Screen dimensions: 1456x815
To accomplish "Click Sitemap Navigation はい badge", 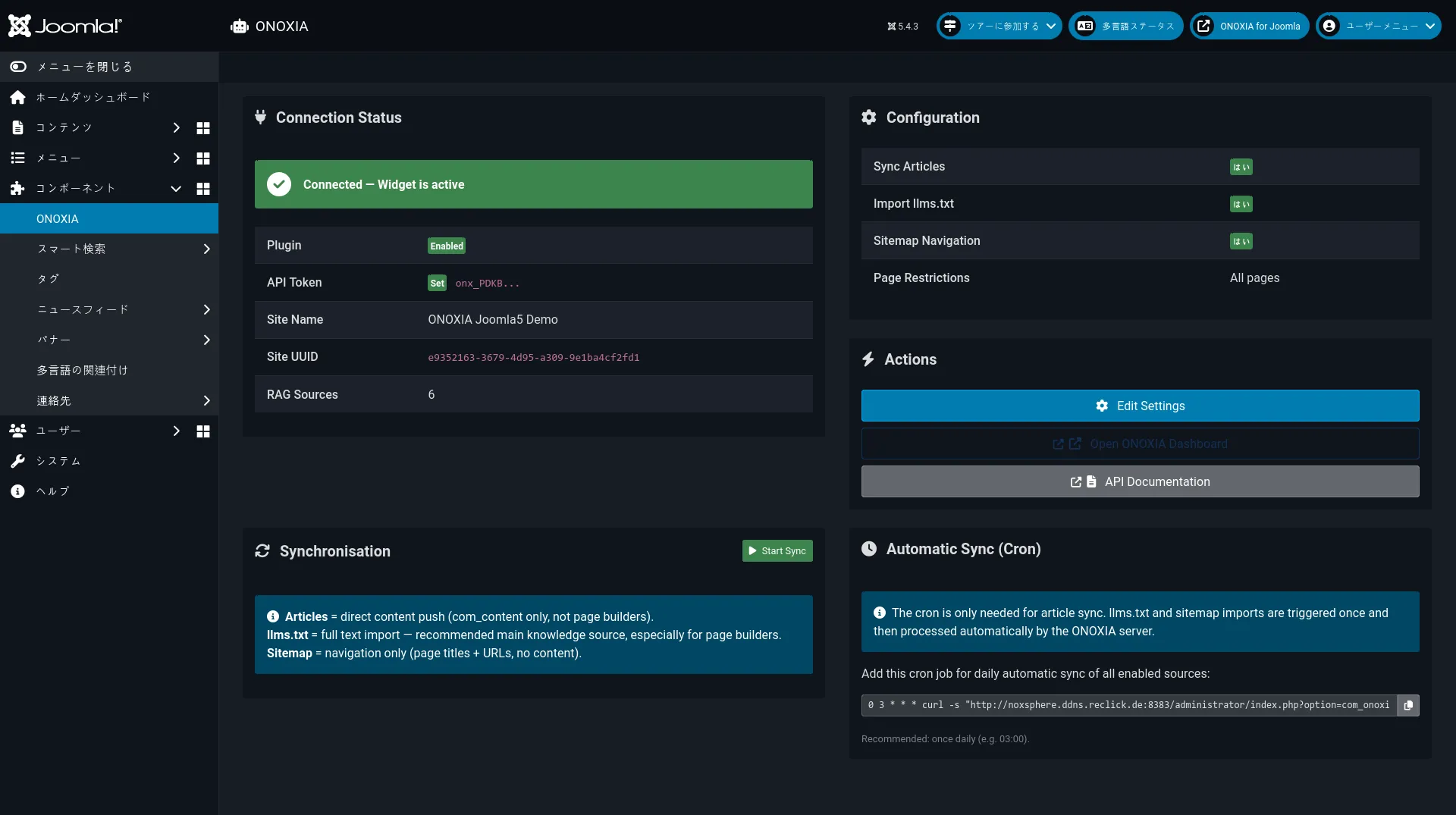I will [1241, 241].
